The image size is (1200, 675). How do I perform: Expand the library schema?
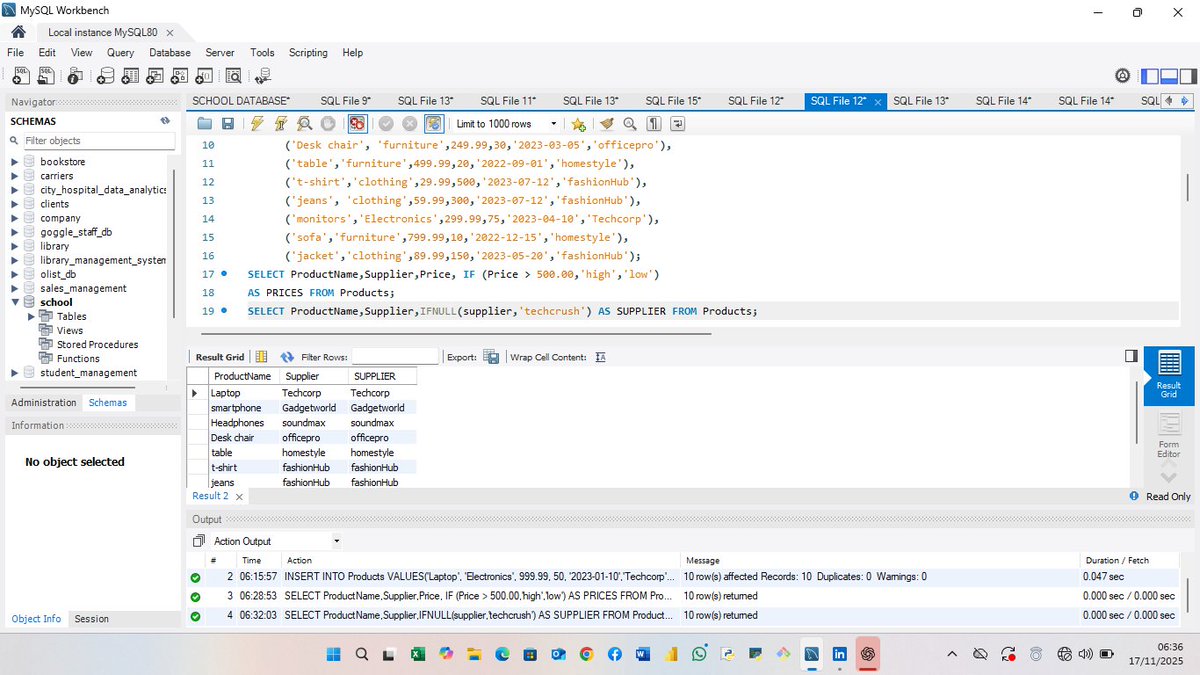pyautogui.click(x=14, y=246)
